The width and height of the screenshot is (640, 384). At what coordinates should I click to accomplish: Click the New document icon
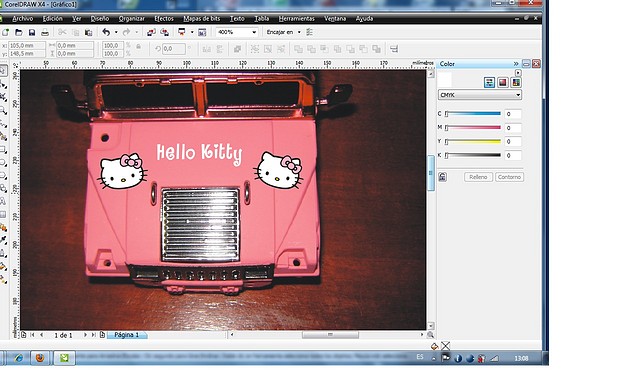tap(5, 32)
